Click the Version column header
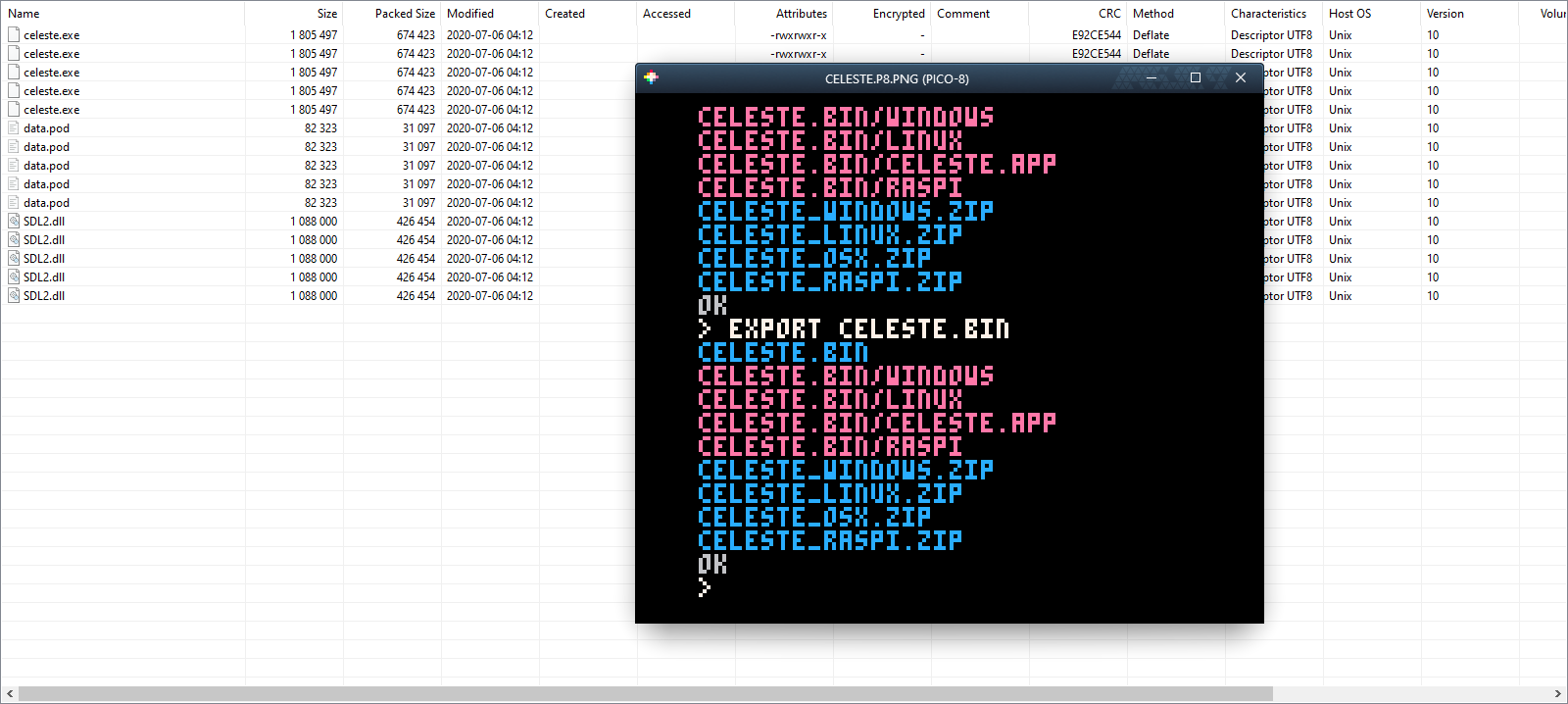1568x704 pixels. tap(1470, 14)
